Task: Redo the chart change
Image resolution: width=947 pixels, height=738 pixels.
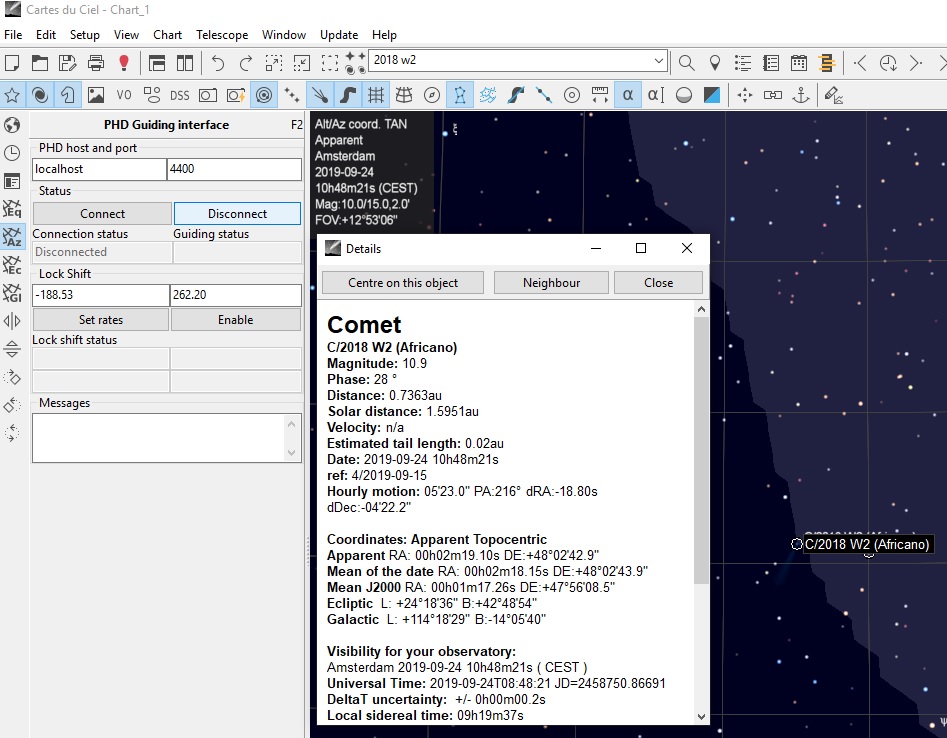Action: (x=246, y=63)
